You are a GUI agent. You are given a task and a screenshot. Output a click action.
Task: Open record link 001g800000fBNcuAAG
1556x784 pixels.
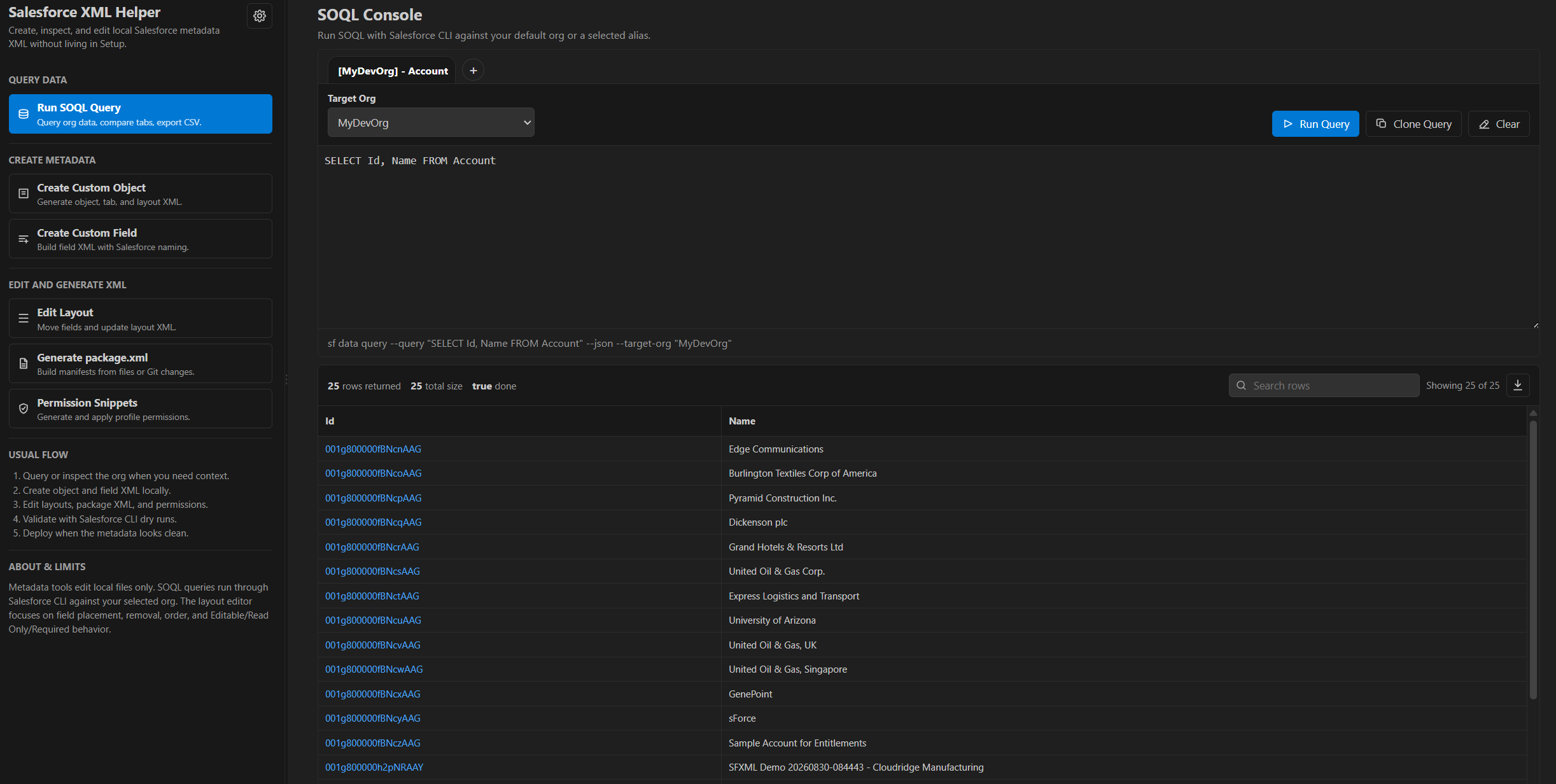(373, 620)
